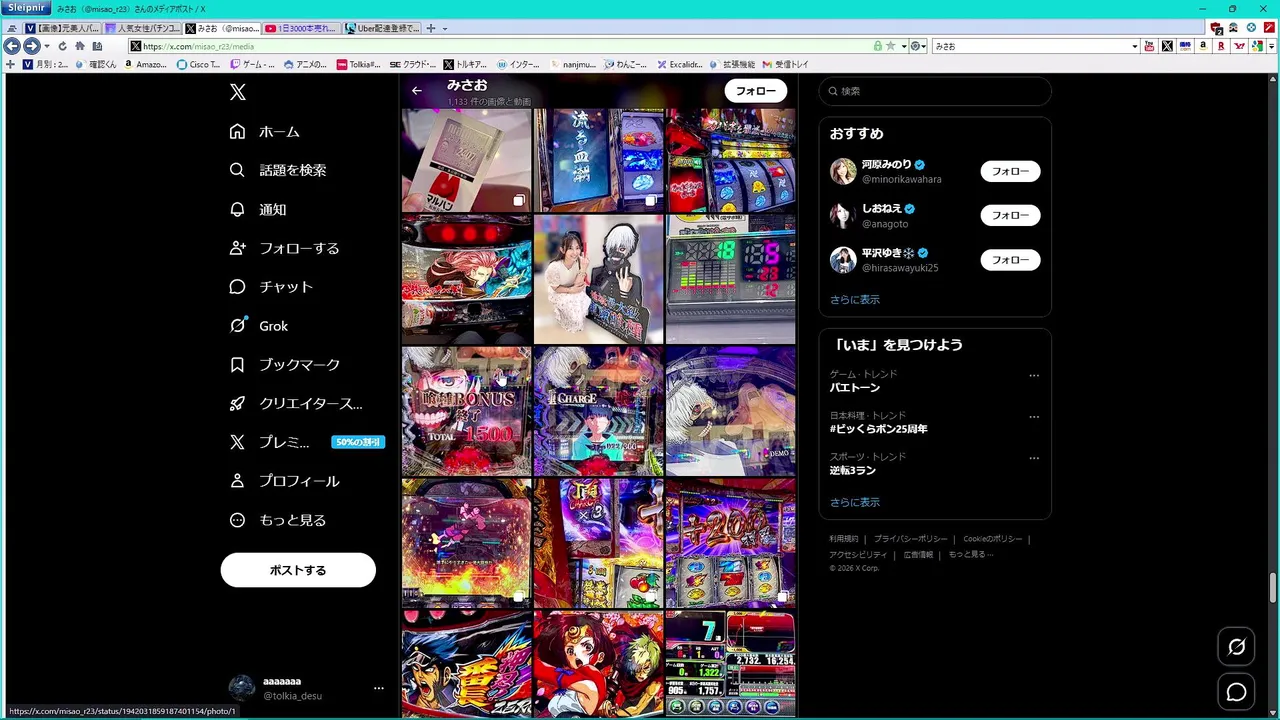The height and width of the screenshot is (720, 1280).
Task: Follow 平沢ゆき
Action: coord(1010,260)
